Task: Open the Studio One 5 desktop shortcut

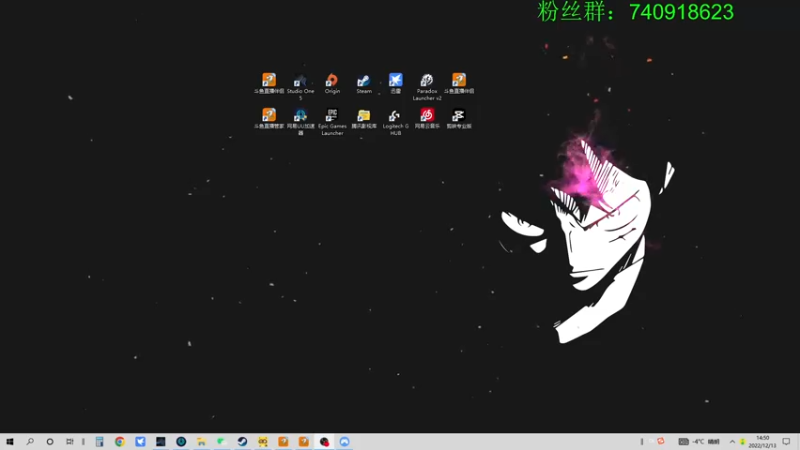Action: 300,86
